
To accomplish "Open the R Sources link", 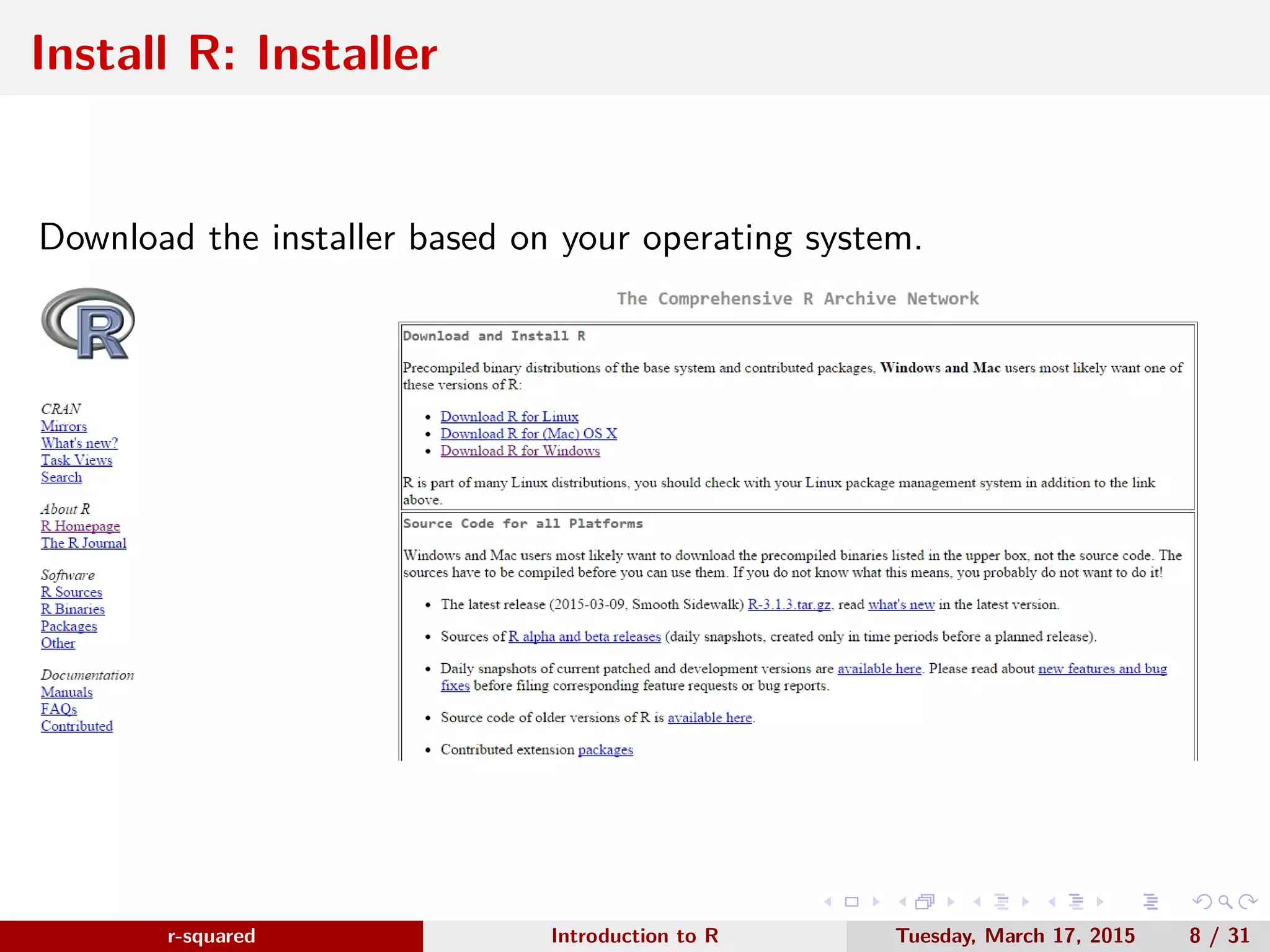I will click(71, 592).
